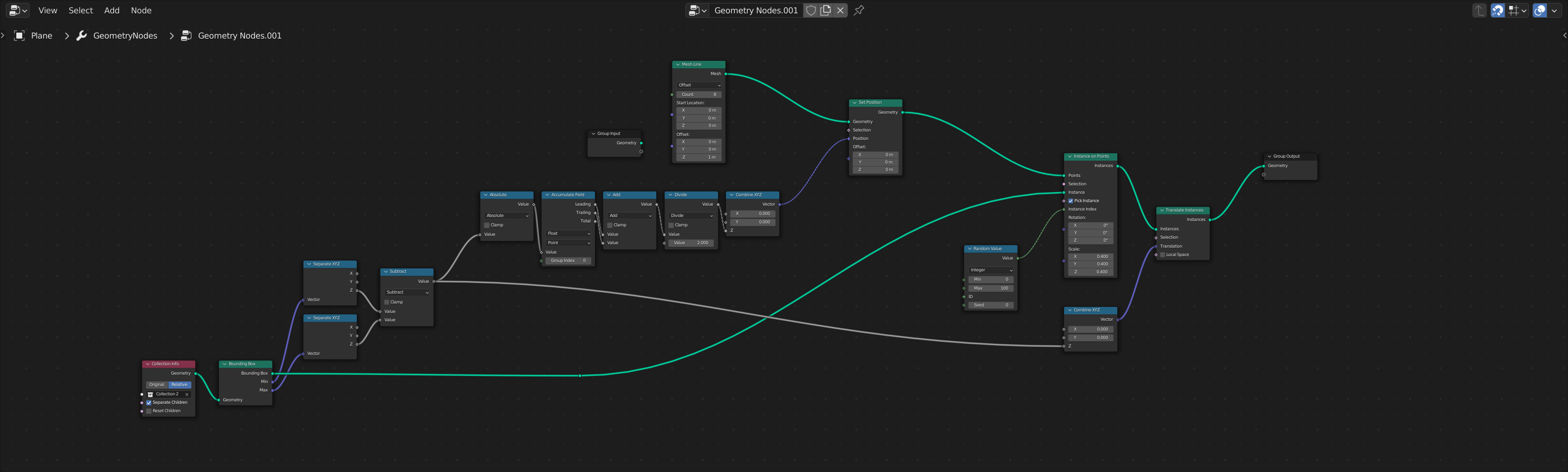This screenshot has width=1568, height=472.
Task: Open the Accumulate Field Float type dropdown
Action: [x=568, y=233]
